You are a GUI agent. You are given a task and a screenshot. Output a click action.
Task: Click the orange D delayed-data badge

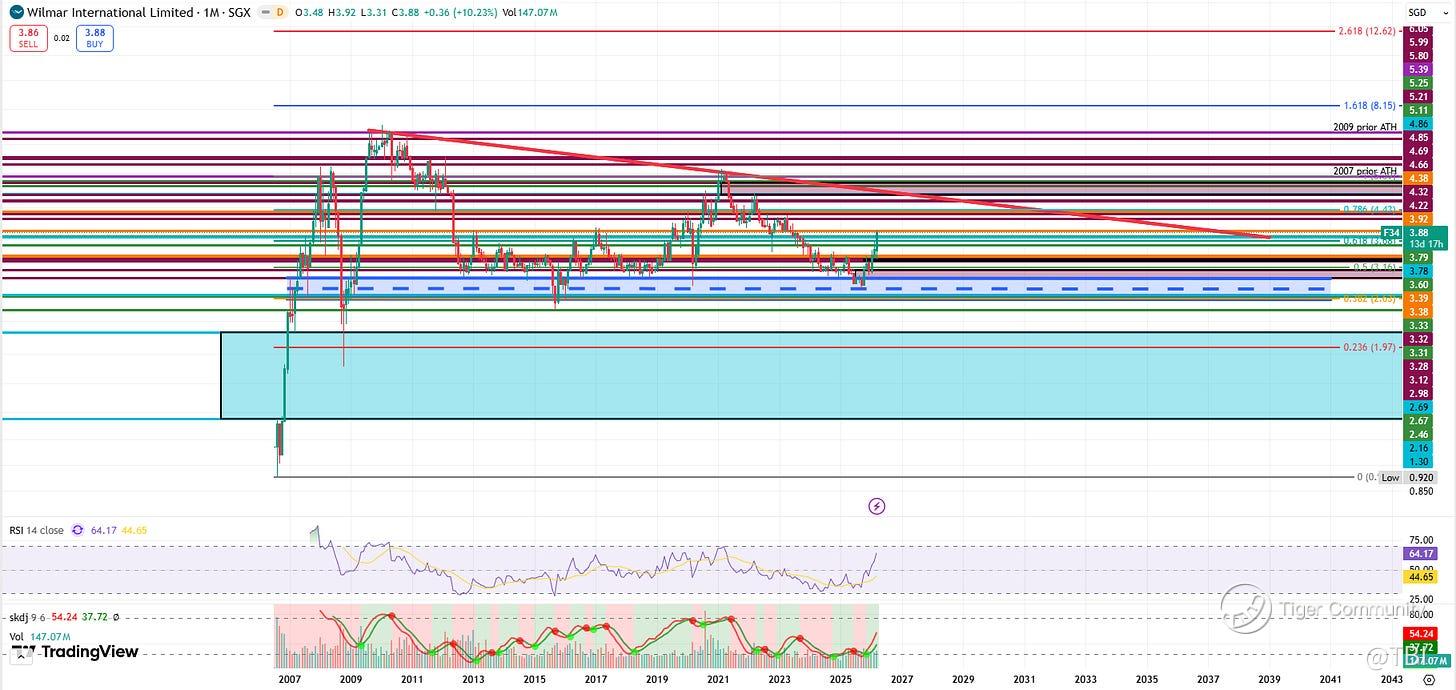[279, 12]
